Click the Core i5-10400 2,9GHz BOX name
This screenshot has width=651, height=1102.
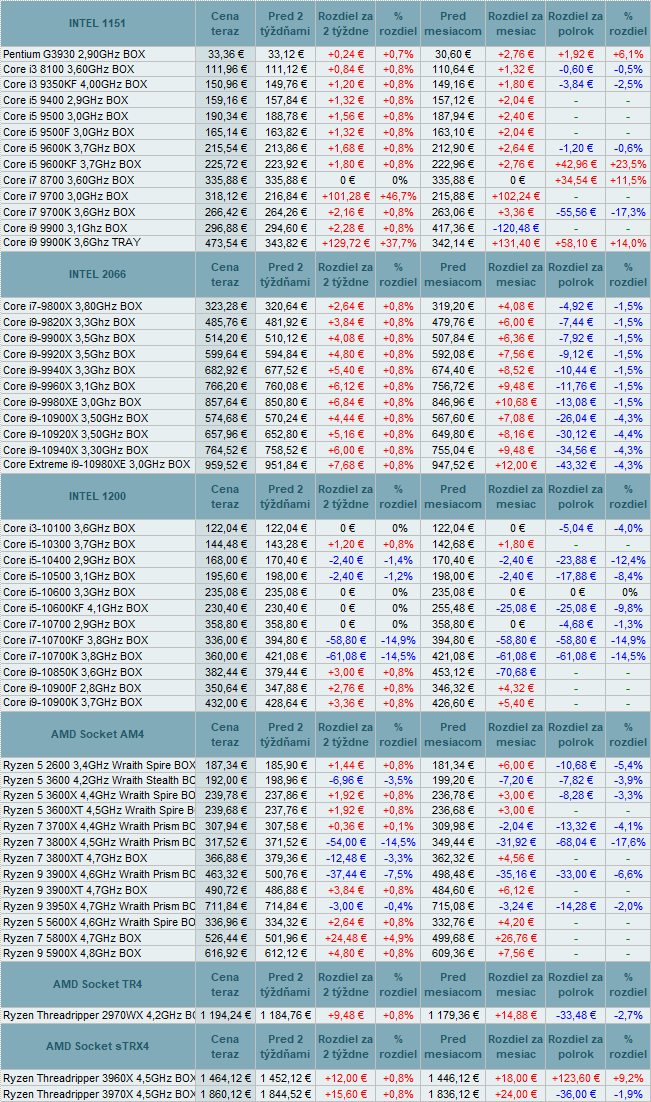pos(69,560)
